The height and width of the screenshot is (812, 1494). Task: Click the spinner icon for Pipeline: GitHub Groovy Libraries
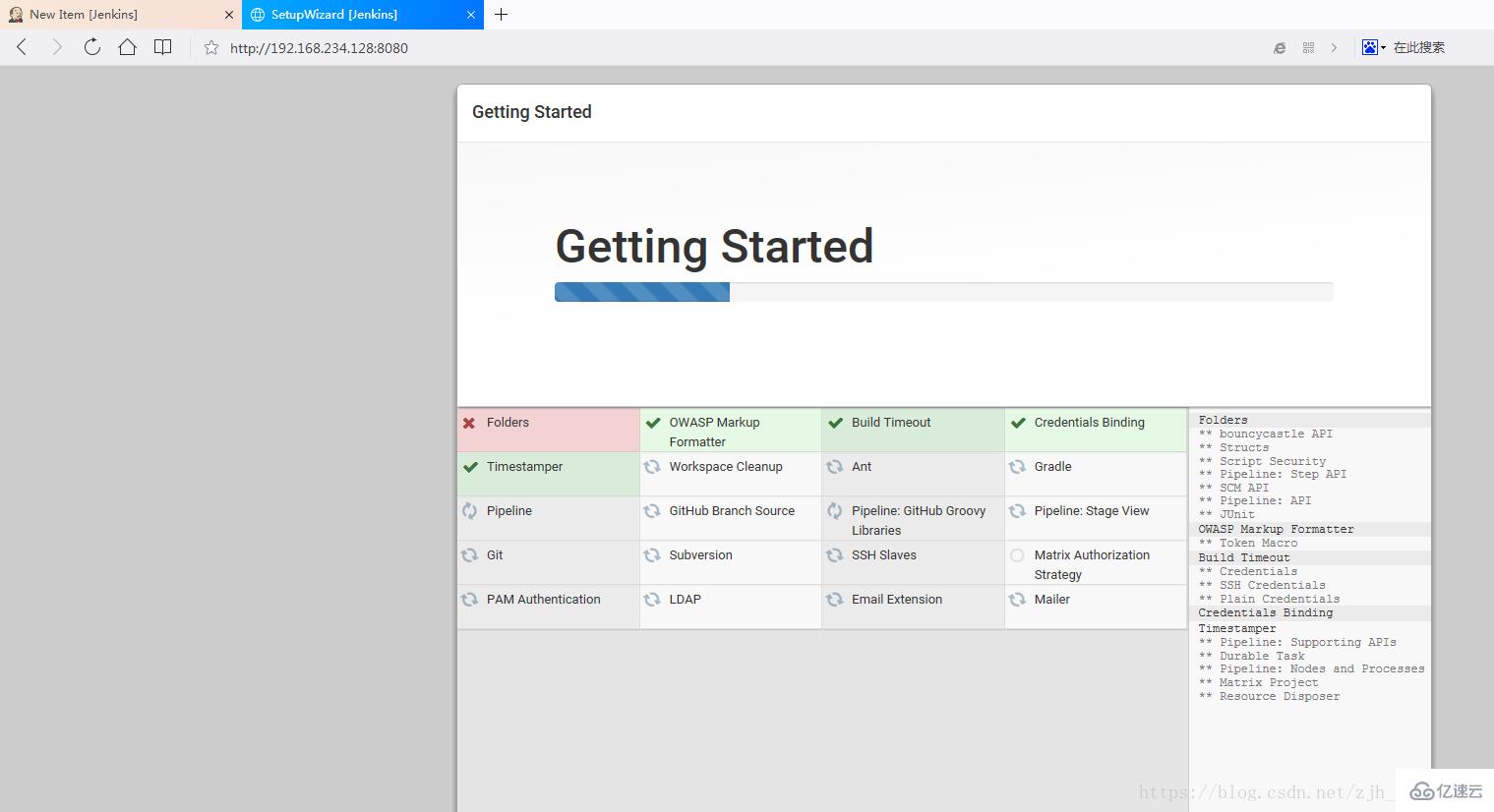[x=835, y=511]
